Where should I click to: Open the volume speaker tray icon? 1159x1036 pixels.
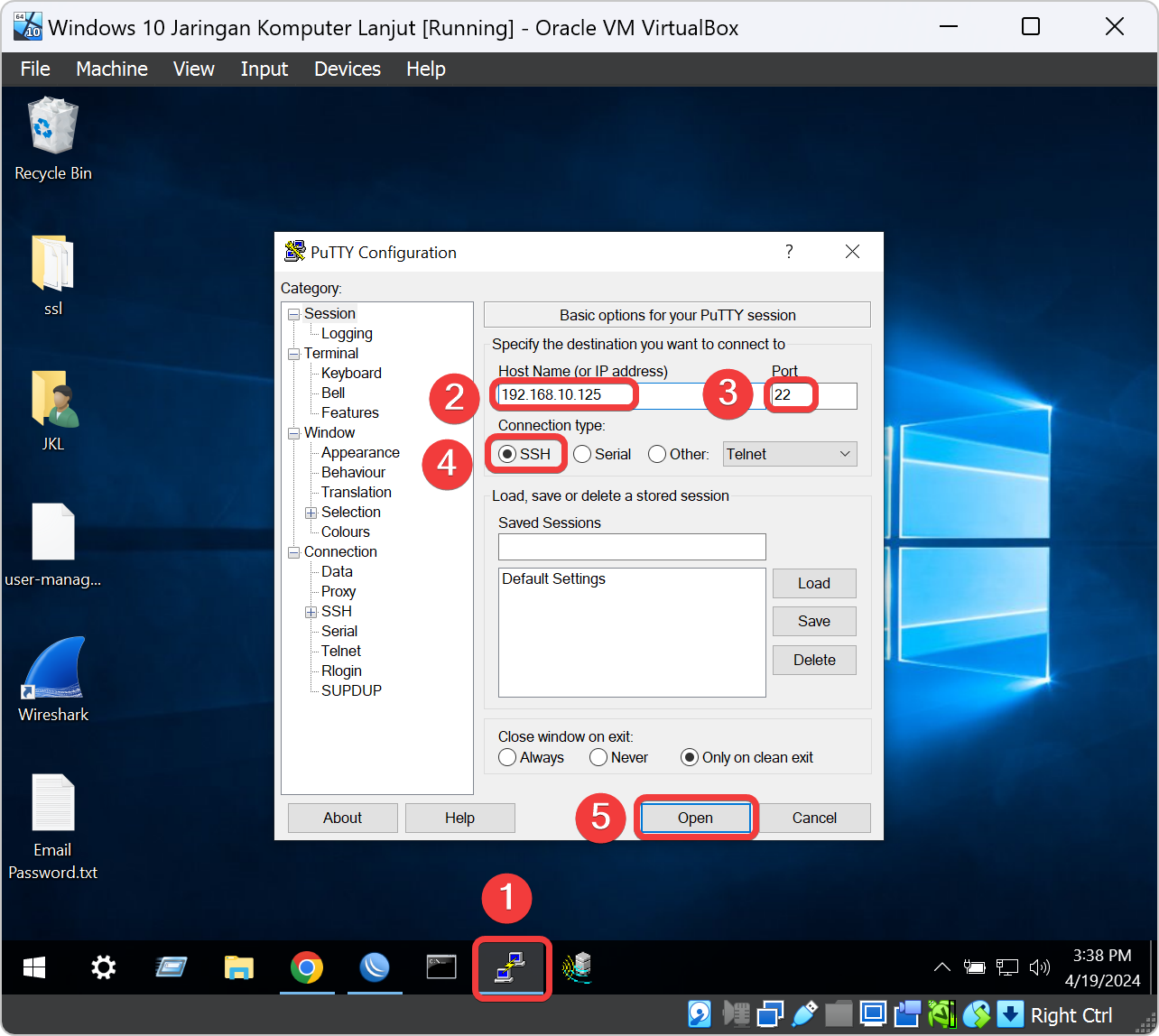pyautogui.click(x=1039, y=967)
